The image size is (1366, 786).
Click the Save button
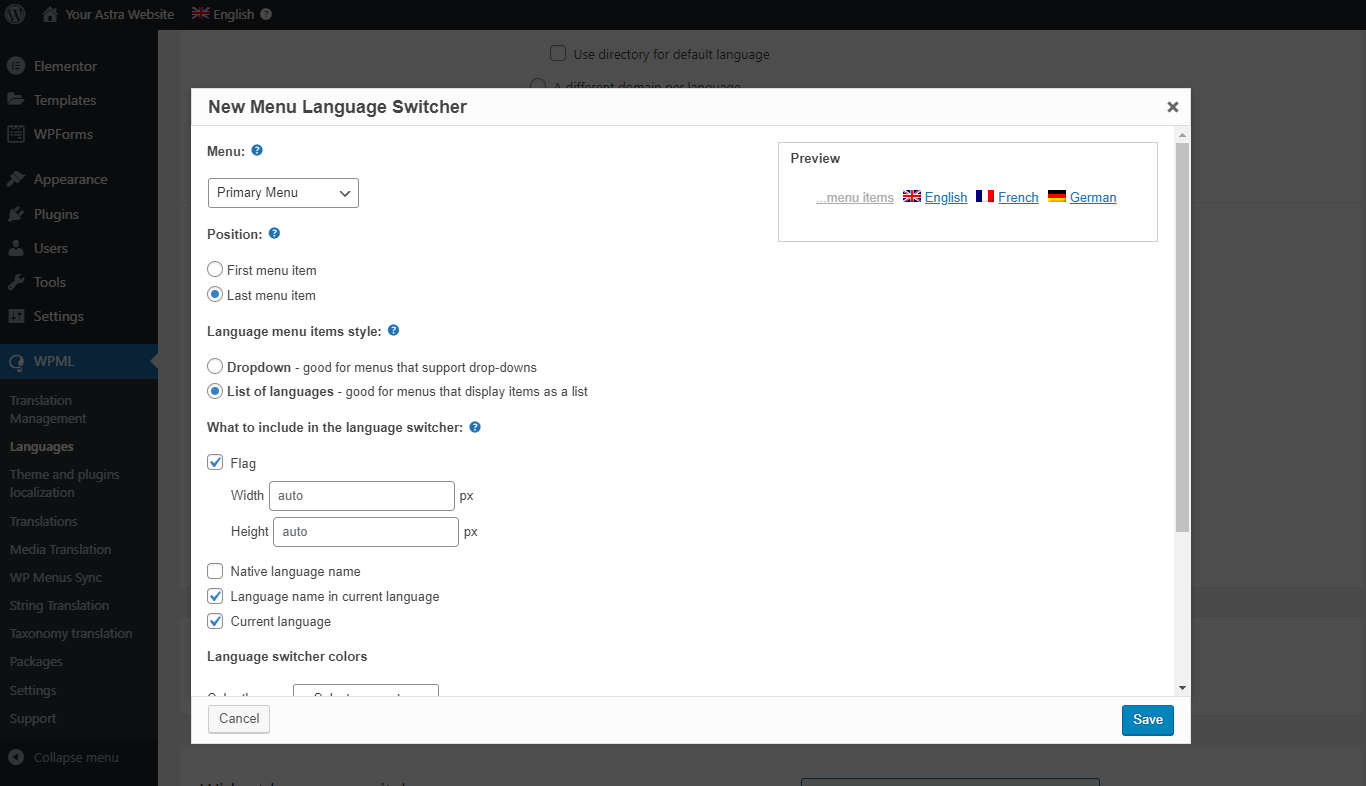tap(1148, 720)
